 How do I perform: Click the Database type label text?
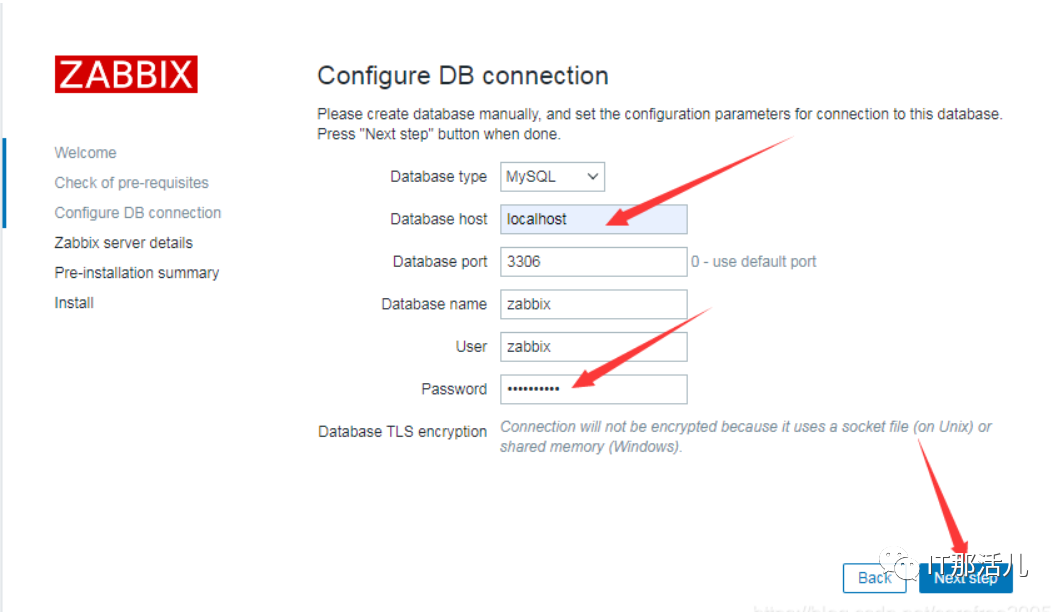[x=438, y=177]
